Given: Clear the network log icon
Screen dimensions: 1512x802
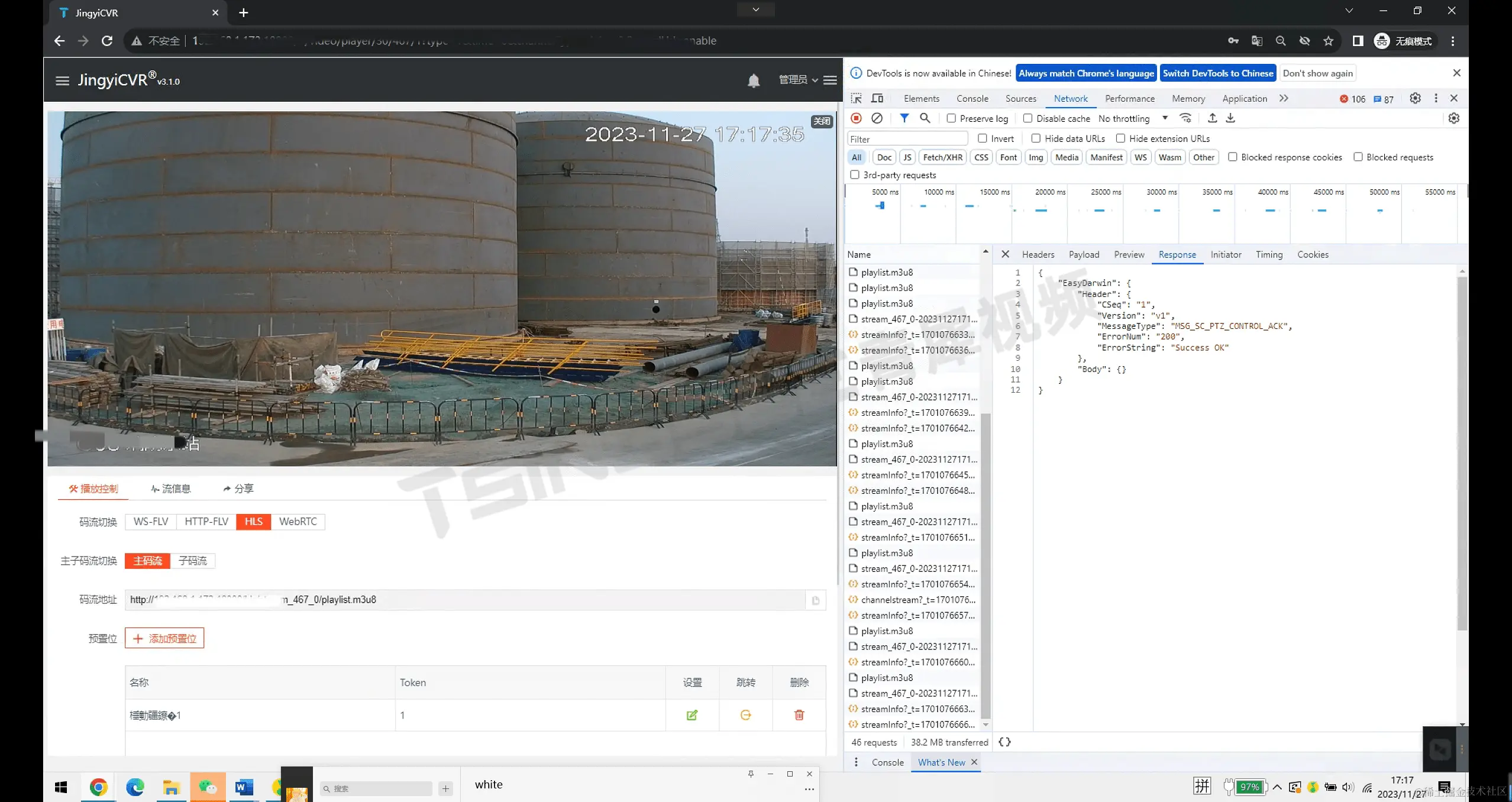Looking at the screenshot, I should click(x=877, y=118).
